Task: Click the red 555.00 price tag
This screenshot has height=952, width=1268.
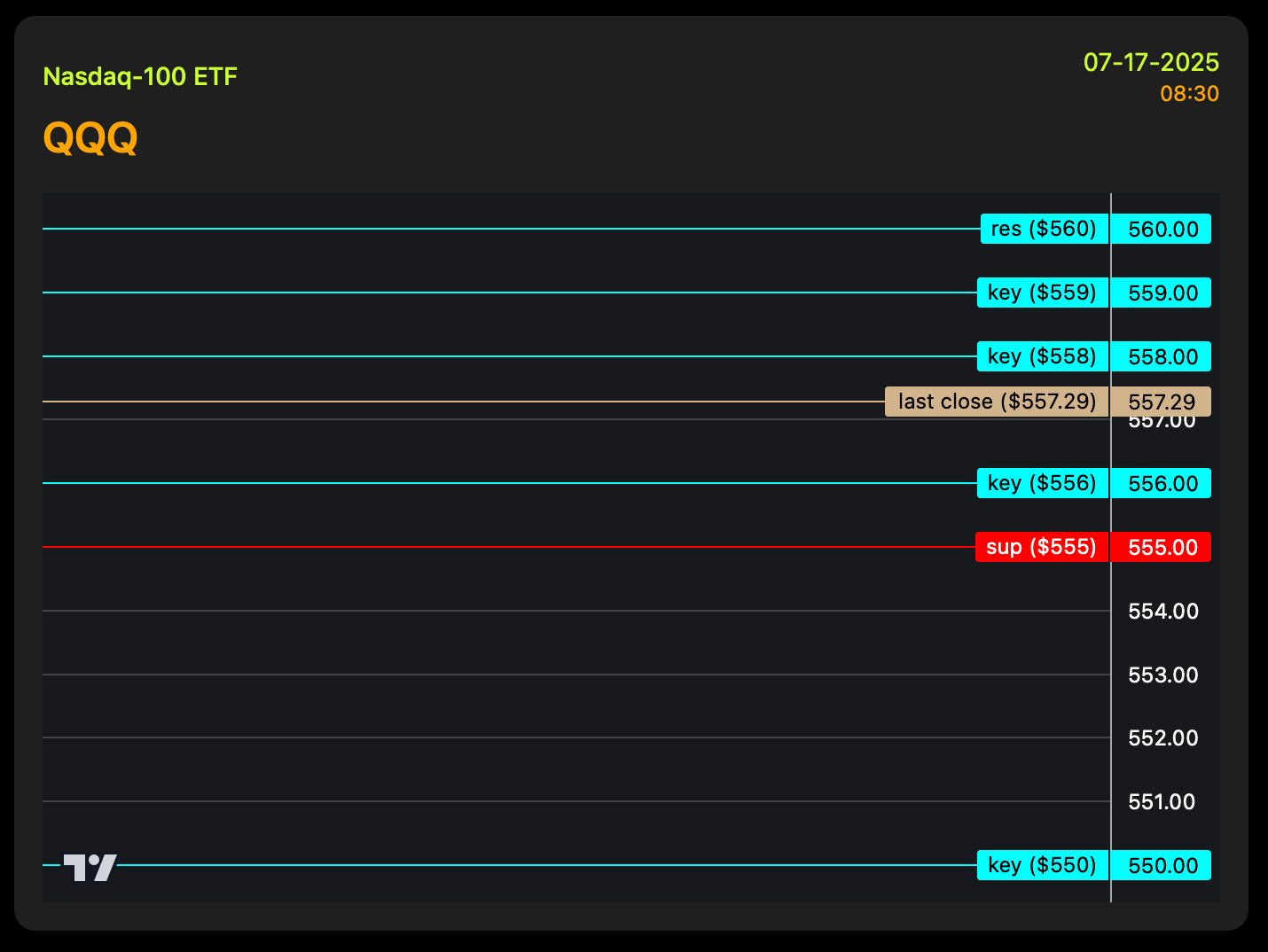Action: coord(1162,548)
